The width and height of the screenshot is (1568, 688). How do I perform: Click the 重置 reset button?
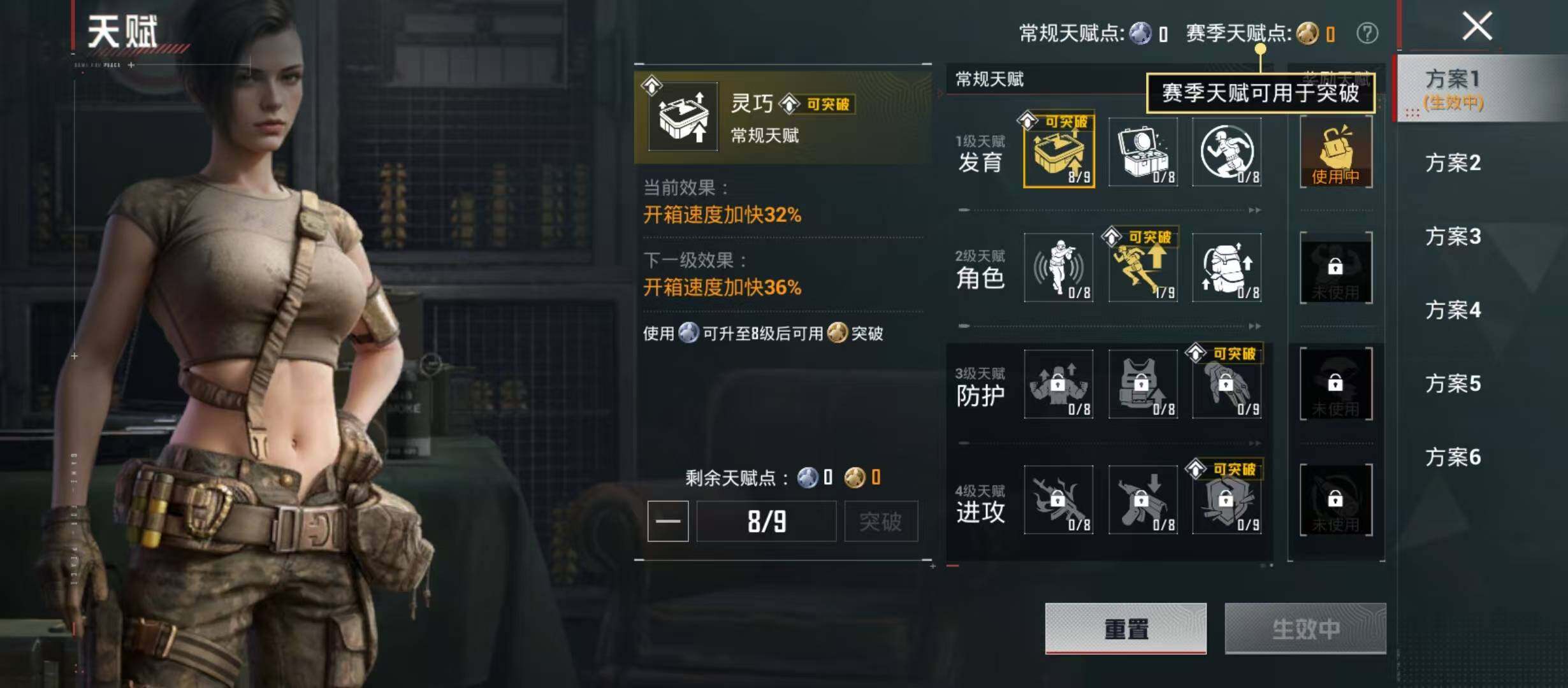click(x=1126, y=628)
